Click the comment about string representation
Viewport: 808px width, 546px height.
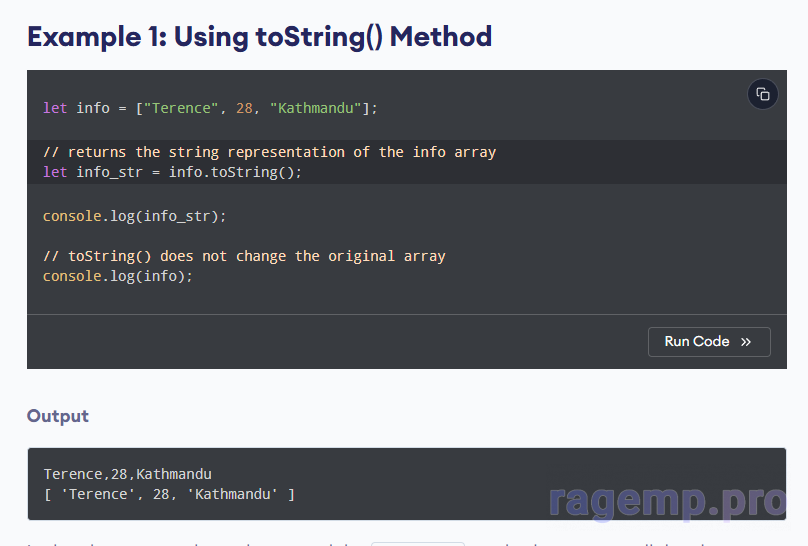tap(269, 152)
